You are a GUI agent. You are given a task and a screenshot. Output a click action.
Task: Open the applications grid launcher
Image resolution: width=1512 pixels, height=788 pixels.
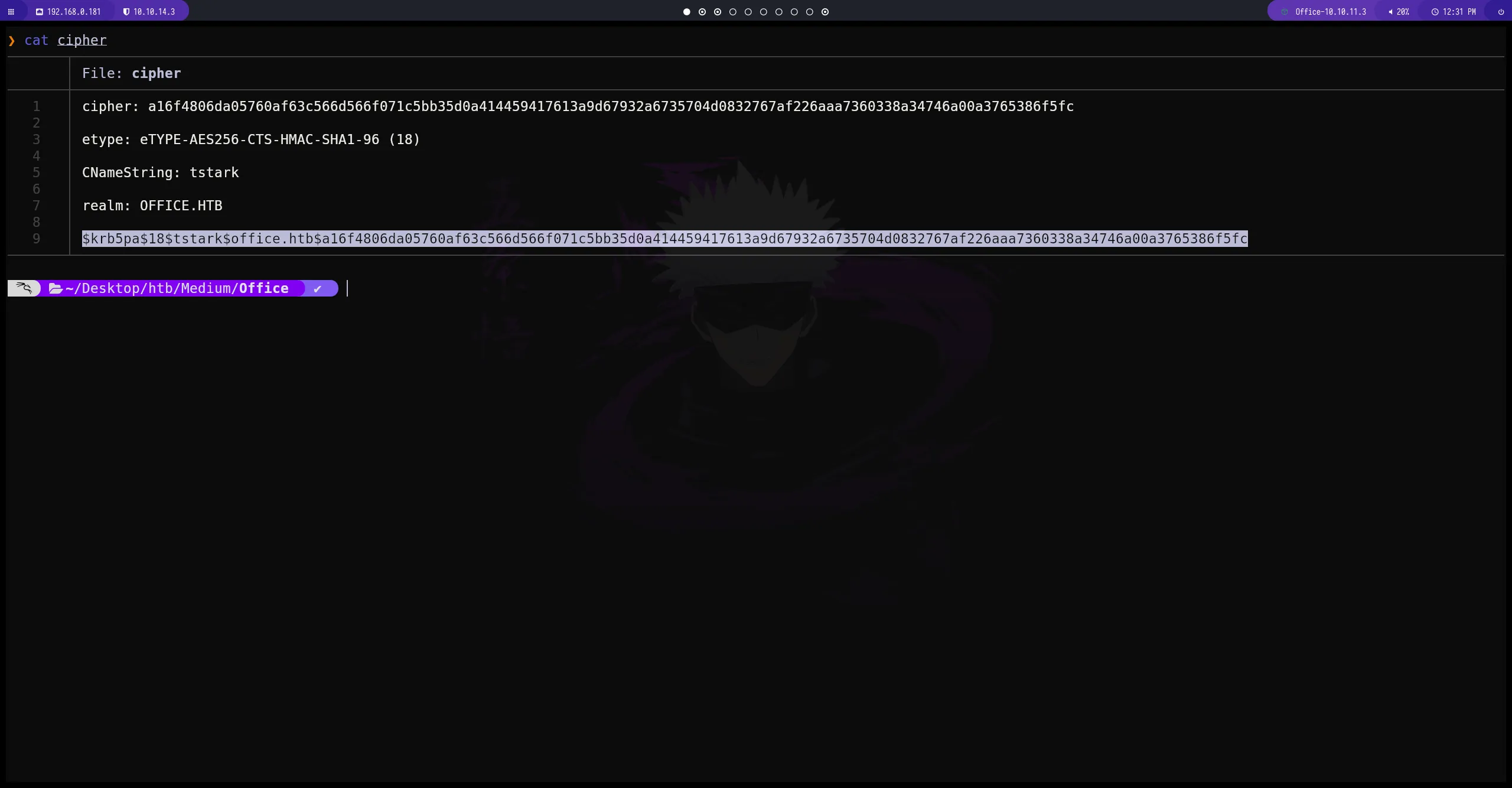tap(11, 11)
